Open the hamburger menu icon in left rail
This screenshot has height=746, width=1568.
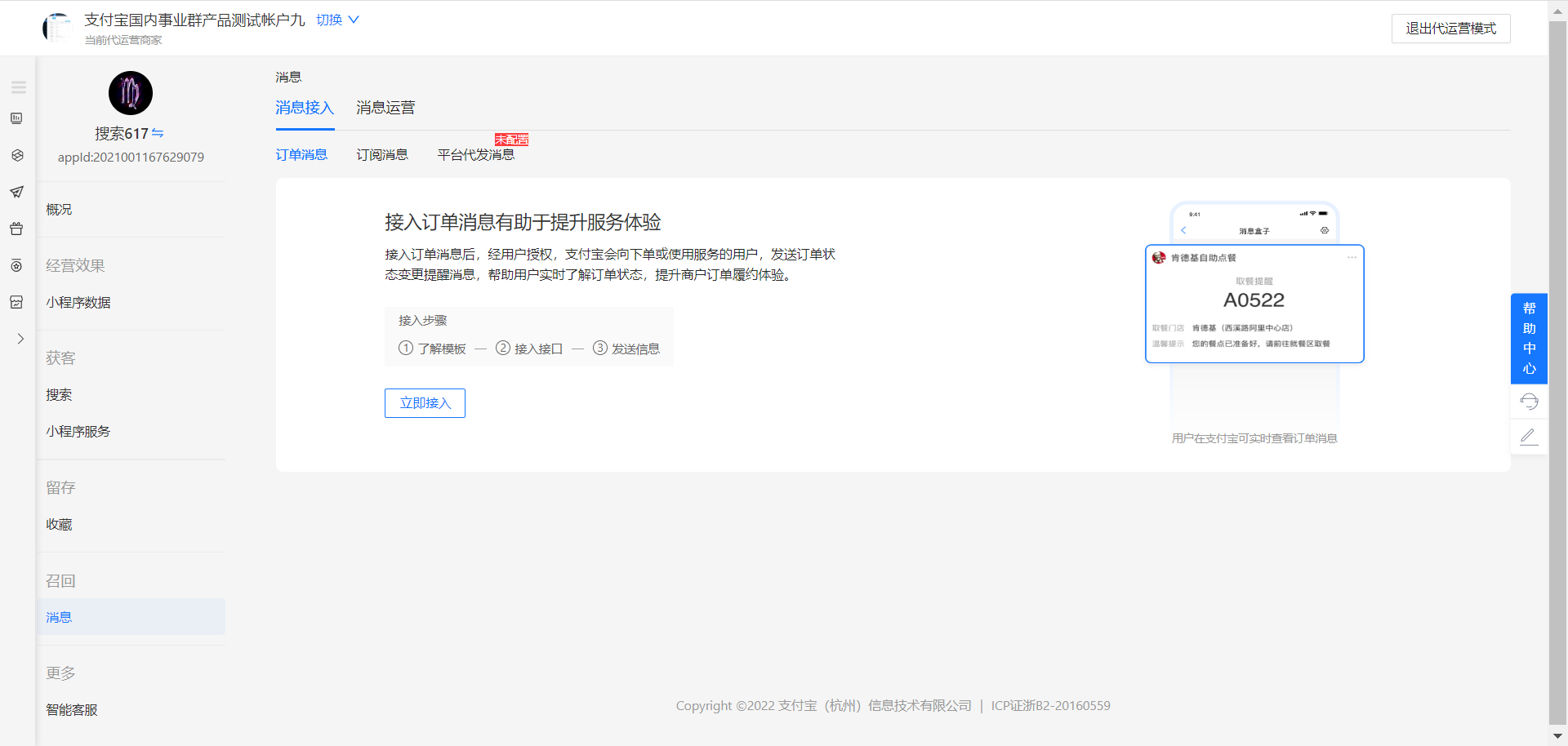point(18,87)
